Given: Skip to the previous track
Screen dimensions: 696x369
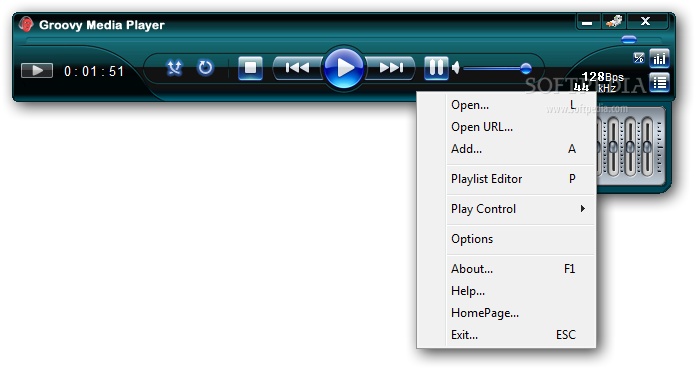Looking at the screenshot, I should click(297, 68).
